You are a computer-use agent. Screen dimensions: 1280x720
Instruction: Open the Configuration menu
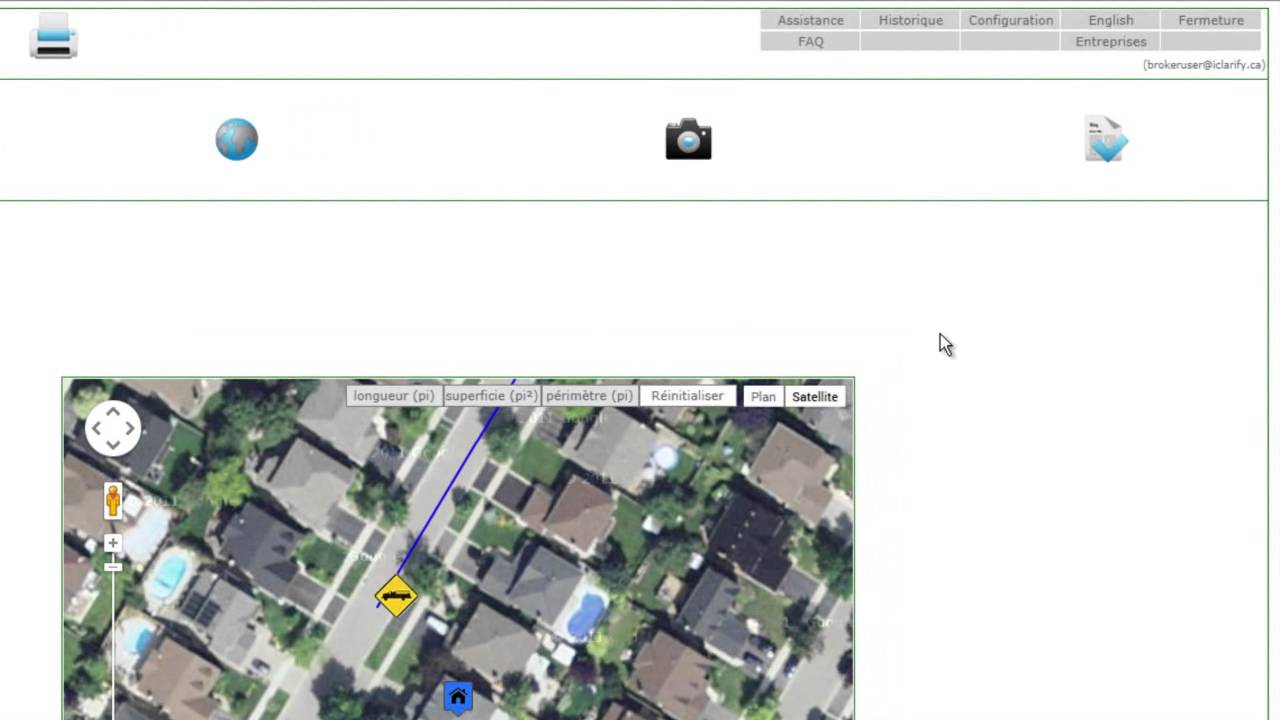[1010, 20]
